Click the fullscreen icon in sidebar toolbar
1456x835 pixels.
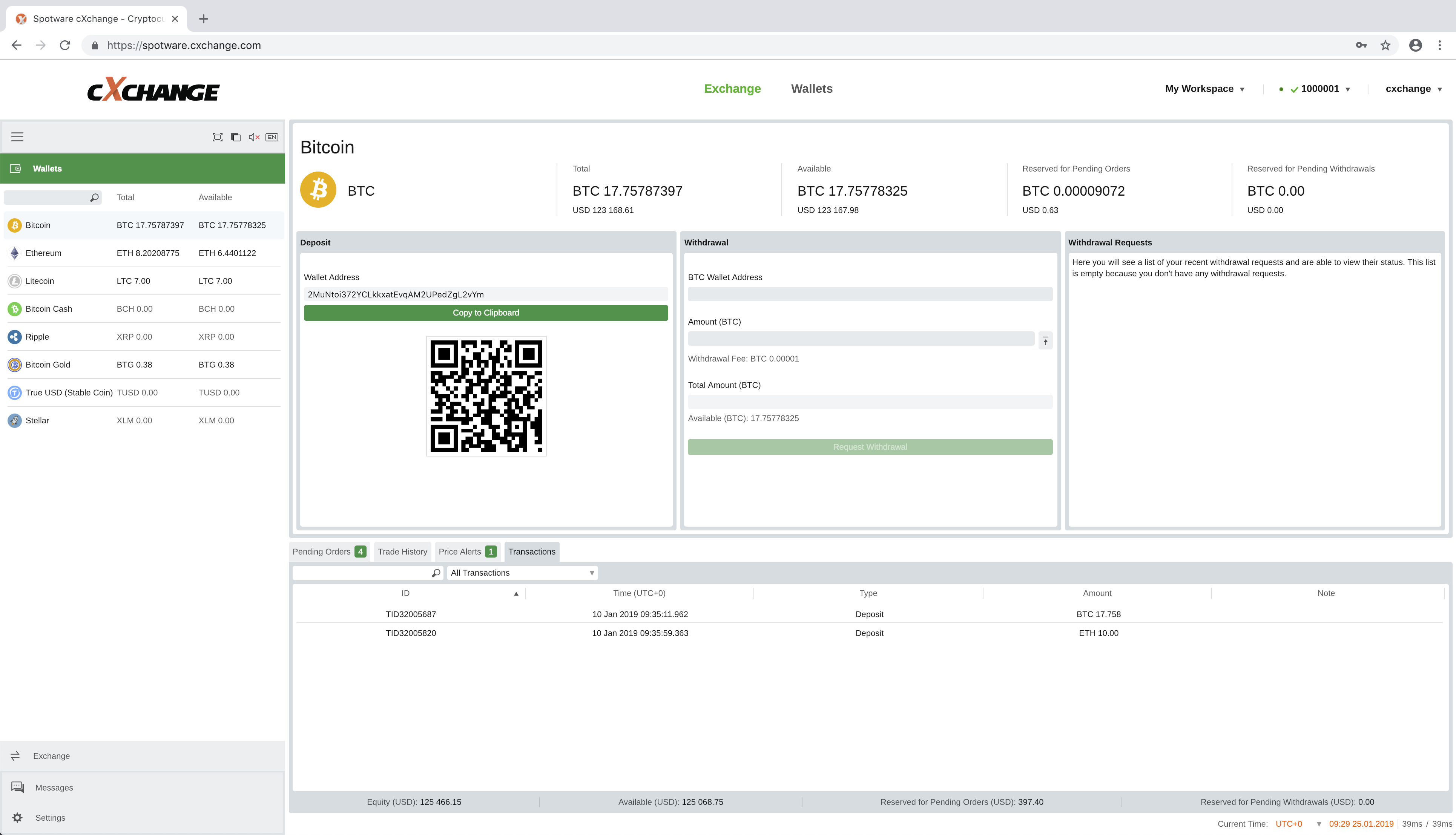[x=218, y=137]
